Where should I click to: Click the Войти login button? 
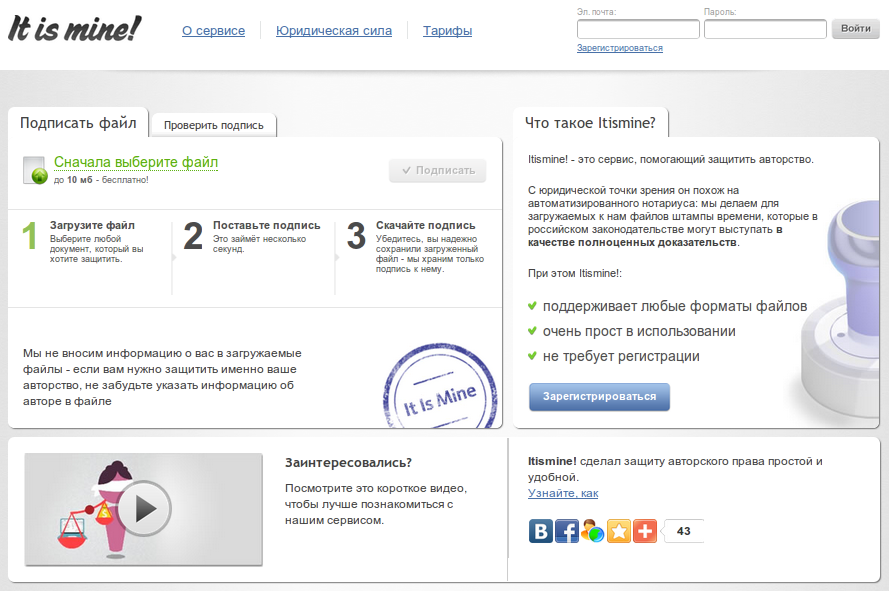pos(856,28)
